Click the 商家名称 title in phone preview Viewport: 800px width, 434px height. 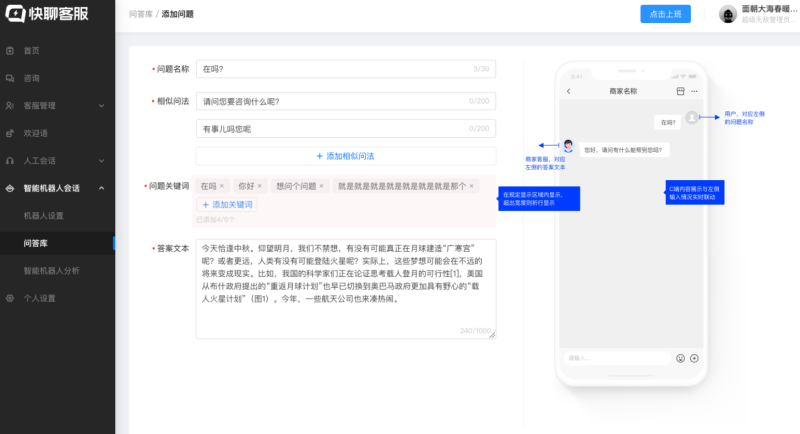pyautogui.click(x=623, y=91)
